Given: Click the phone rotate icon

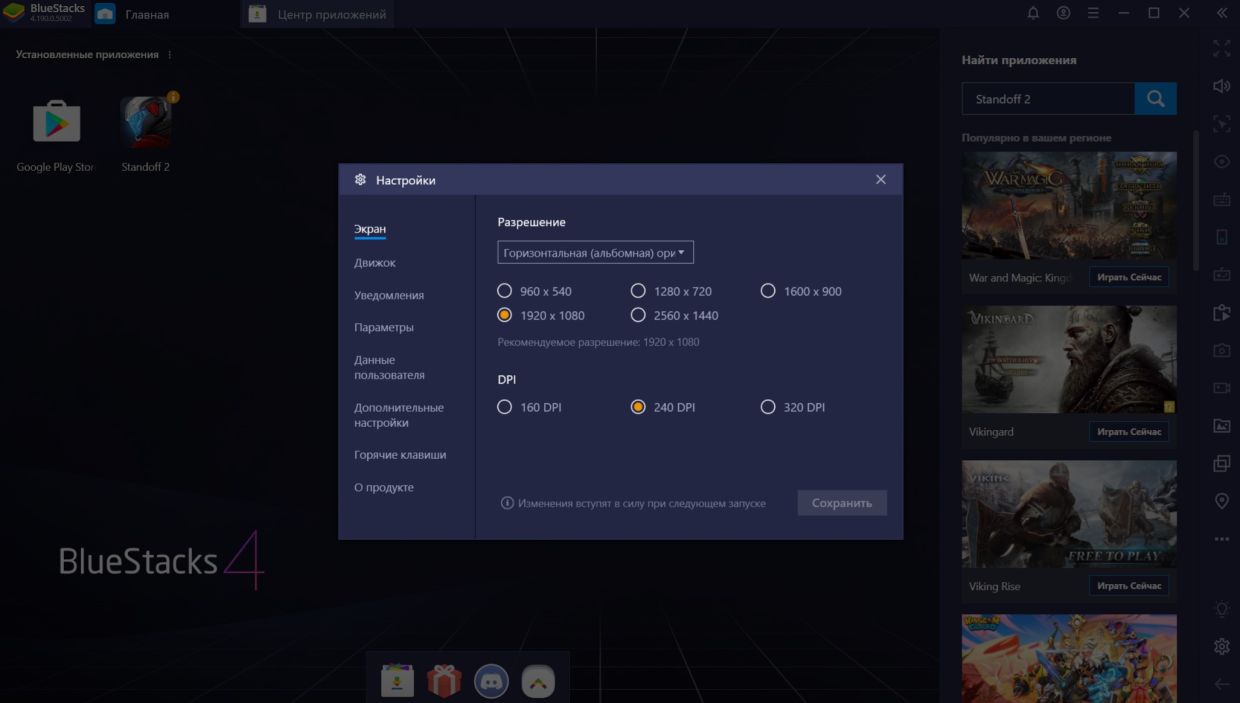Looking at the screenshot, I should point(1221,237).
